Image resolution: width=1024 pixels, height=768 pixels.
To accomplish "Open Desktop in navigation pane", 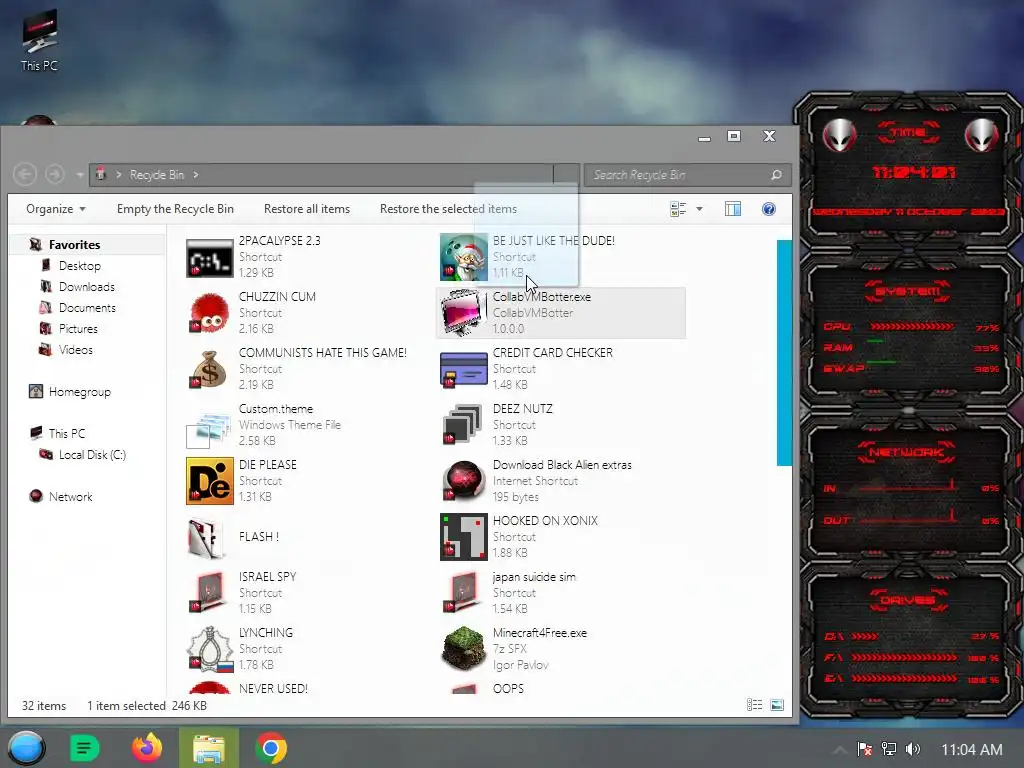I will (x=80, y=266).
